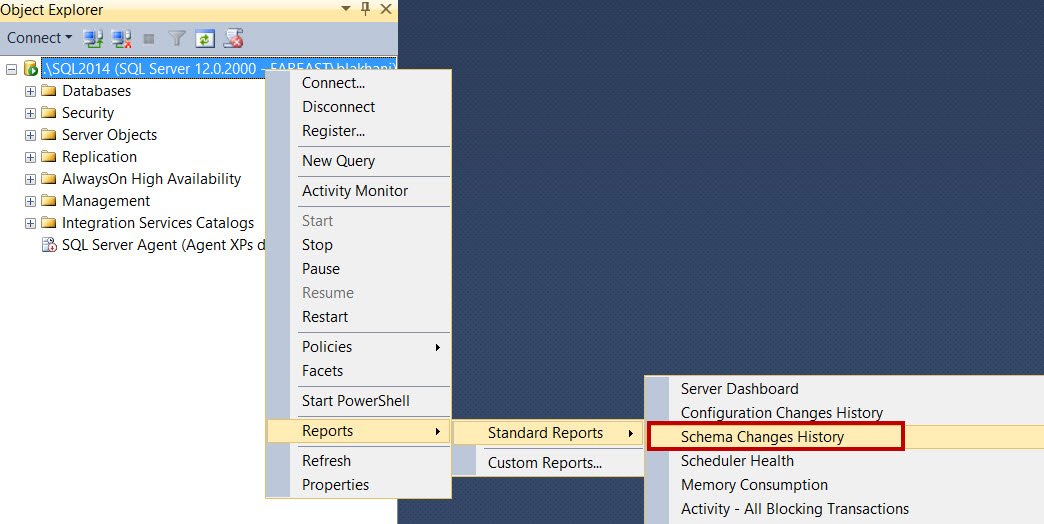1044x524 pixels.
Task: Click the server instance database icon
Action: tap(31, 68)
